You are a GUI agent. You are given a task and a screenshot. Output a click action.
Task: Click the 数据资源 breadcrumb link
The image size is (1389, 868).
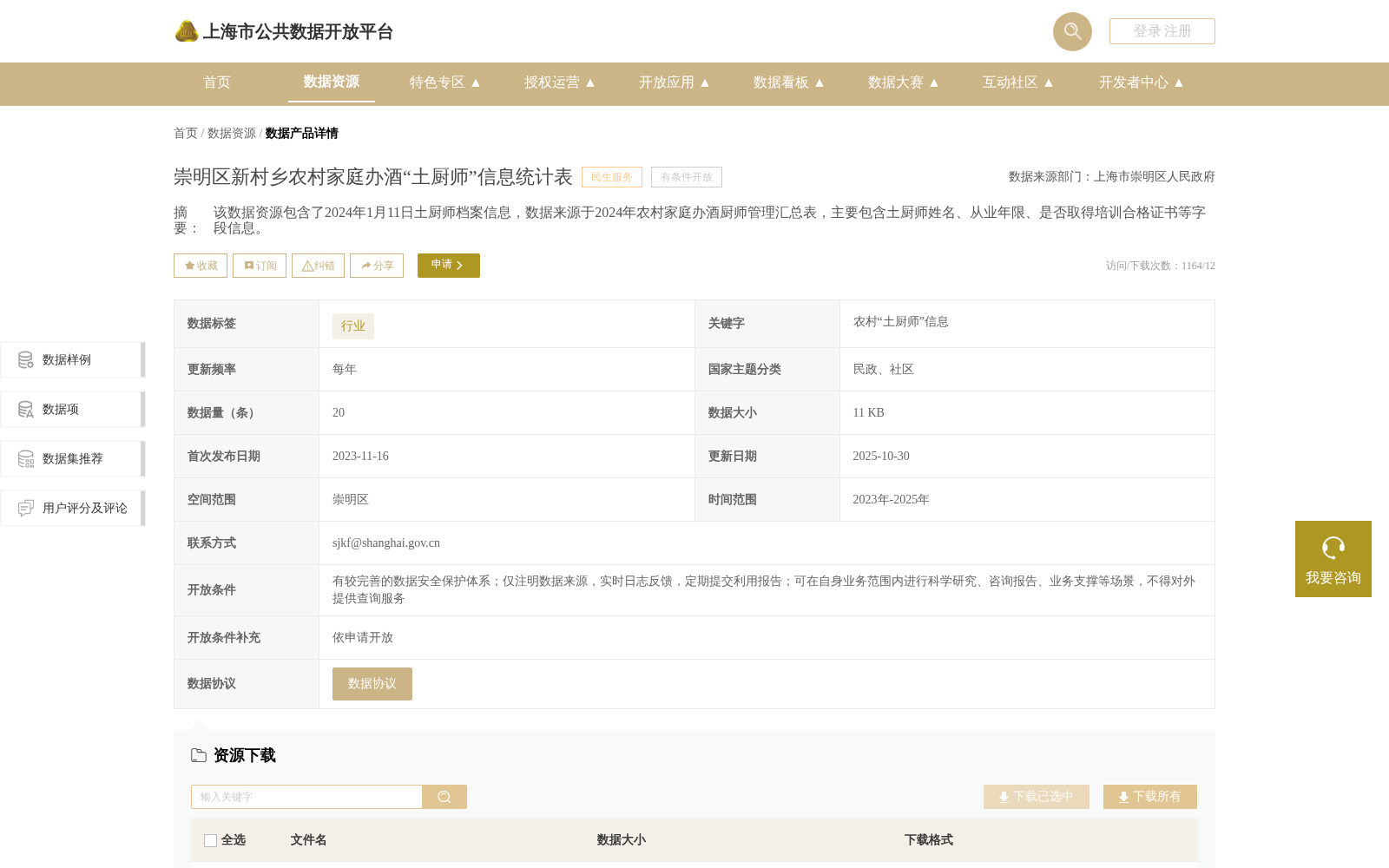click(x=232, y=133)
